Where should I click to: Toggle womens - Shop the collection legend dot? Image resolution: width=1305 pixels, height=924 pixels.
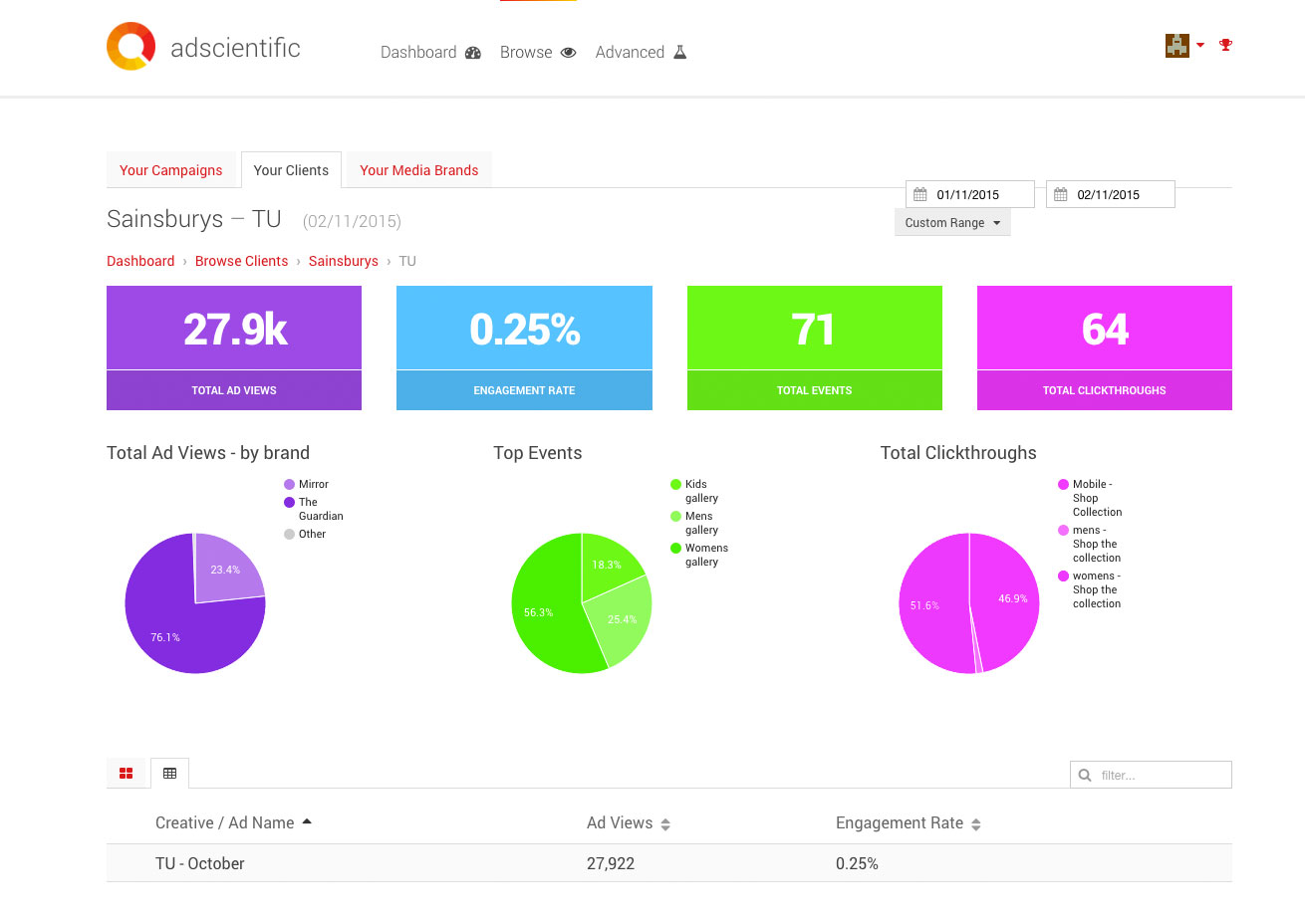click(1064, 577)
